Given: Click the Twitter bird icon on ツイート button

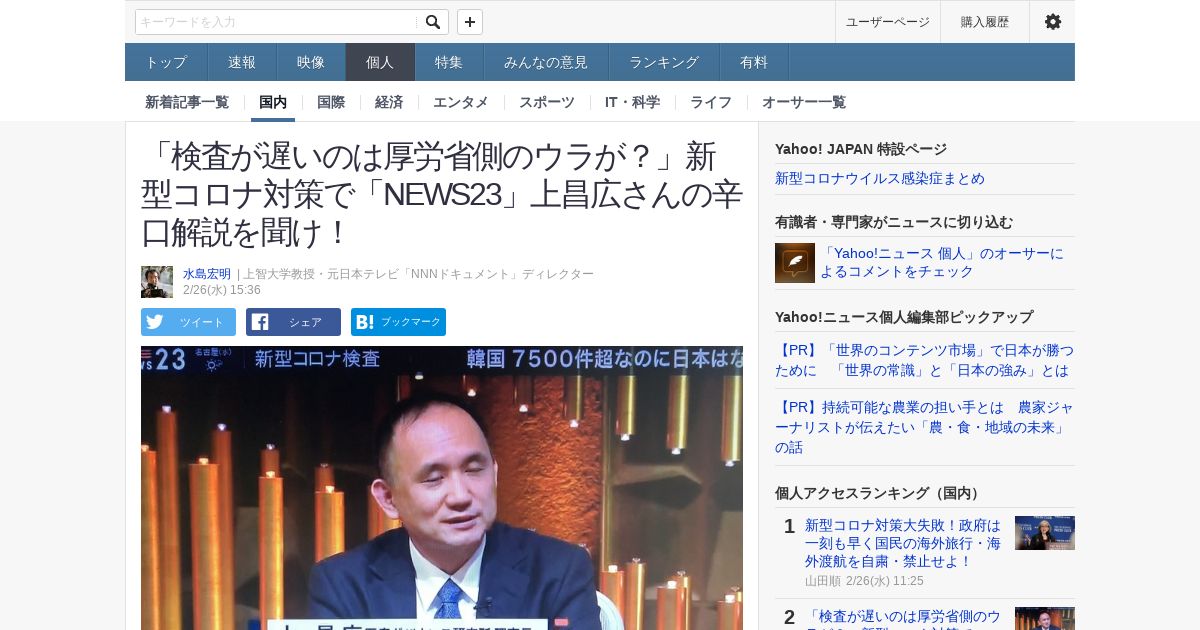Looking at the screenshot, I should coord(154,322).
